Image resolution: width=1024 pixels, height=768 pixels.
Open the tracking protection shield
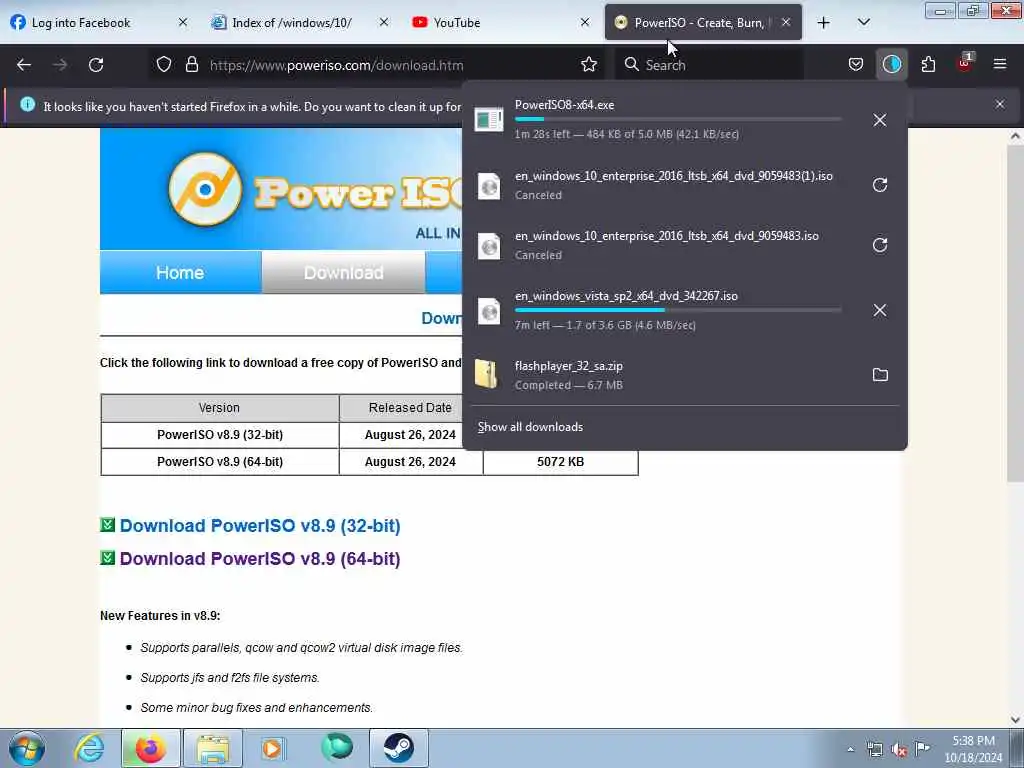164,65
